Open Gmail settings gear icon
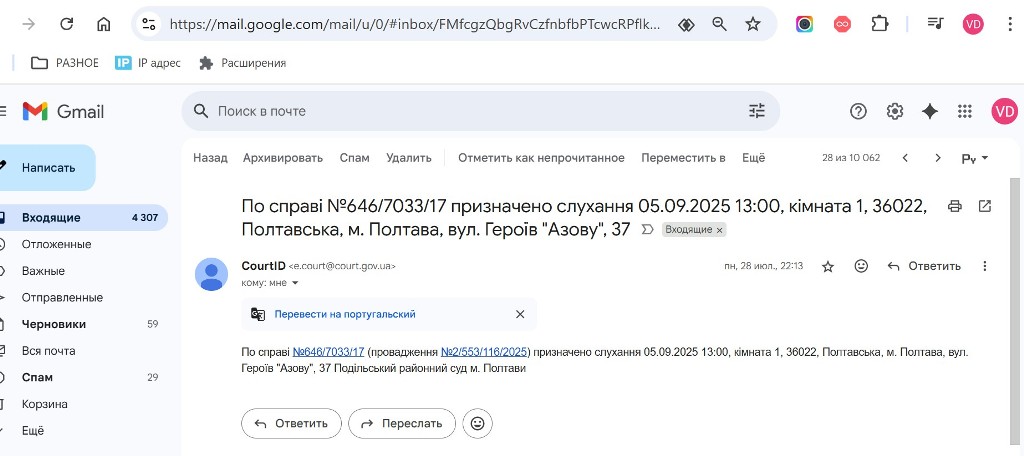Image resolution: width=1024 pixels, height=456 pixels. tap(895, 111)
